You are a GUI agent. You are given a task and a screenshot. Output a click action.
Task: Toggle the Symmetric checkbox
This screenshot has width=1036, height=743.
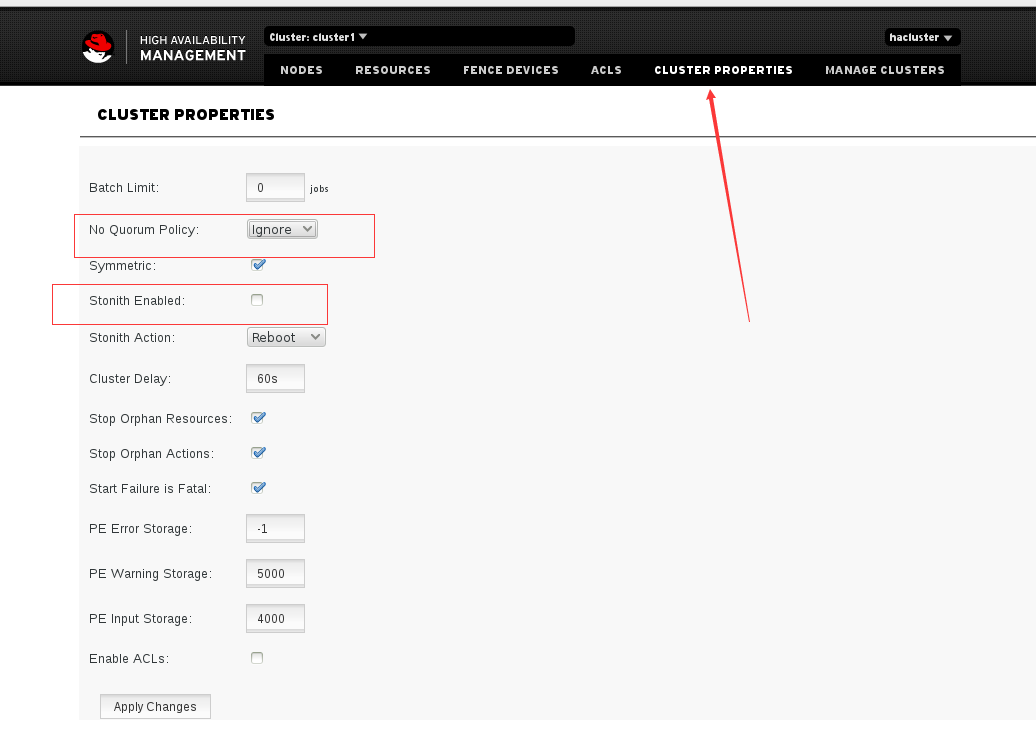(258, 265)
